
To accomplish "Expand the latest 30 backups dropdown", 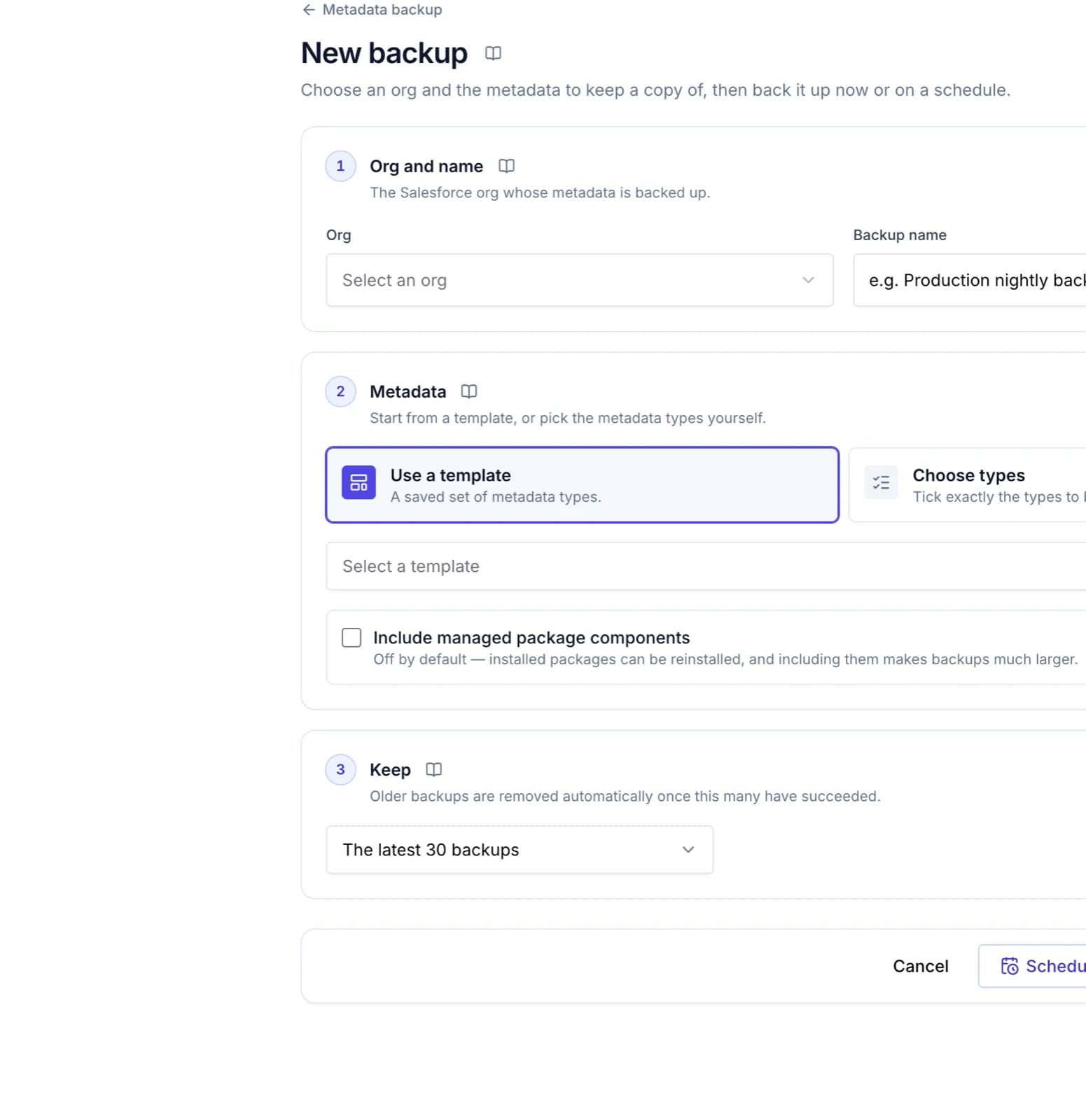I will (520, 850).
